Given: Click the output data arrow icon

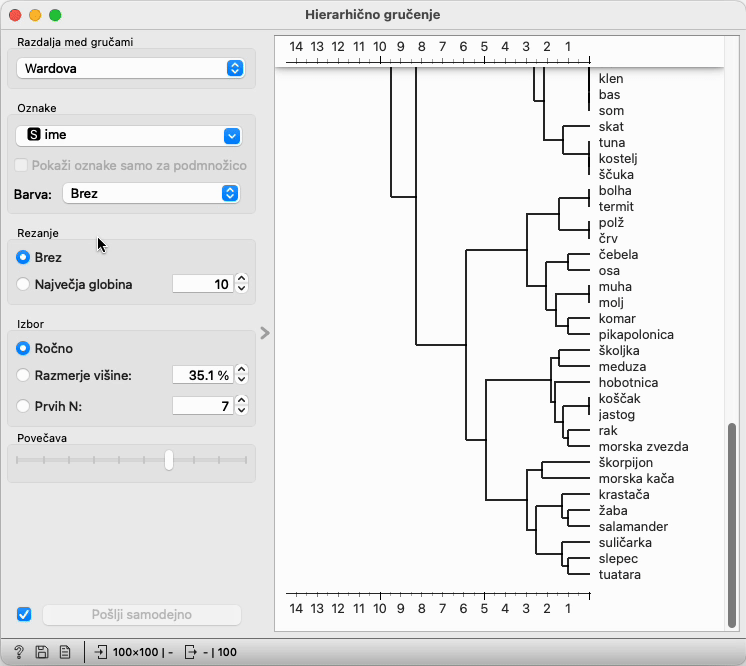Looking at the screenshot, I should tap(190, 652).
